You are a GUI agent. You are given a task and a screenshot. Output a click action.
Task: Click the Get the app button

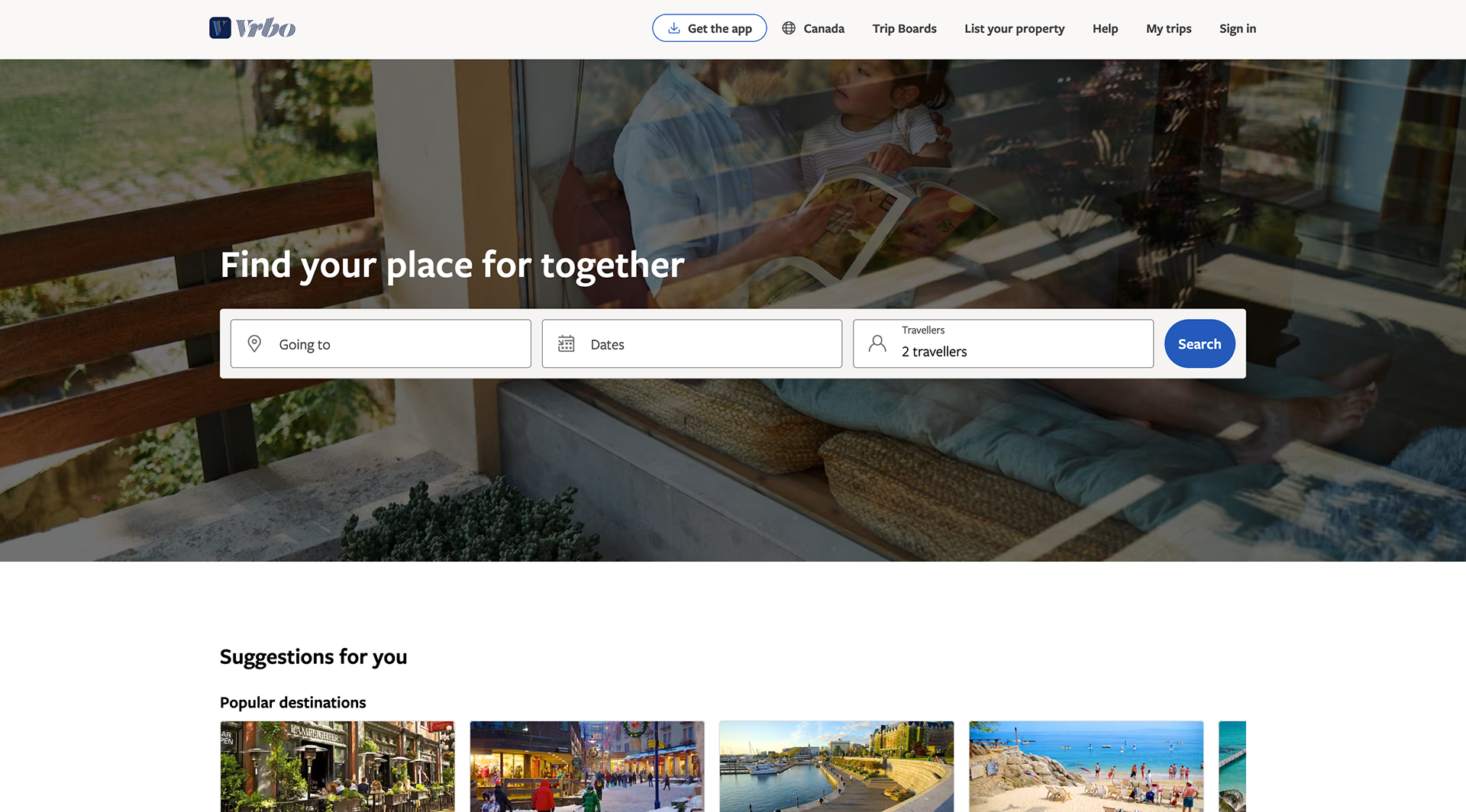tap(709, 28)
